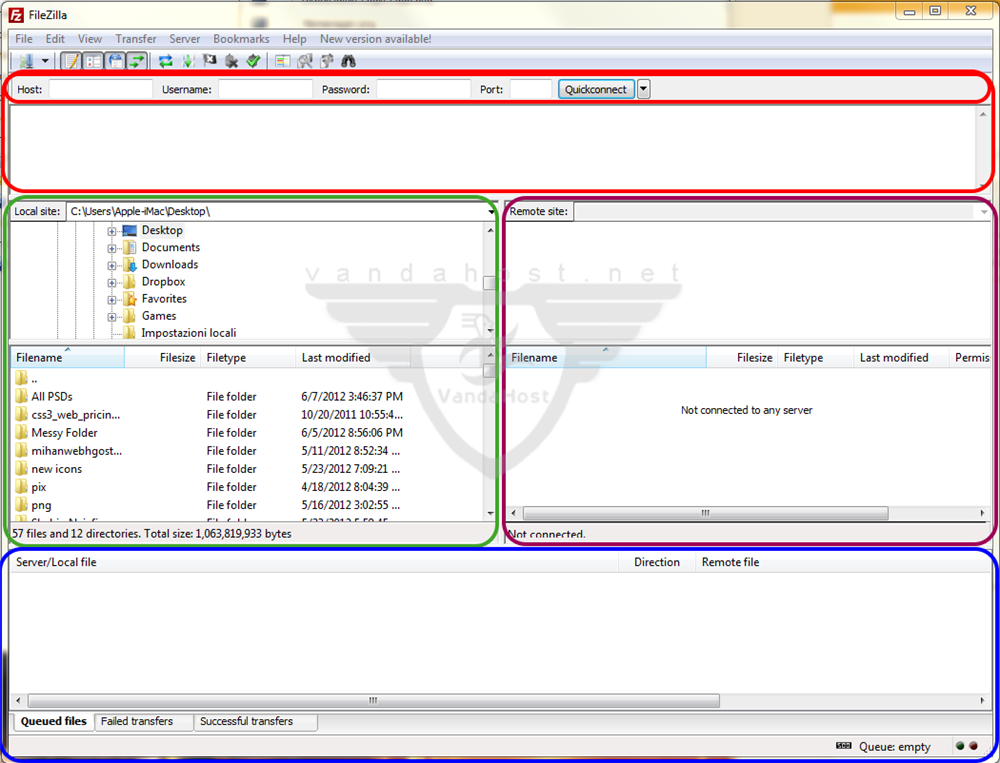The height and width of the screenshot is (763, 1000).
Task: Focus the Password input field
Action: 423,89
